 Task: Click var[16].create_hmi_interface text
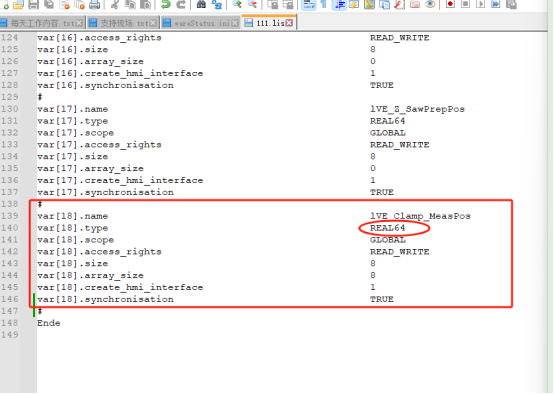coord(120,73)
